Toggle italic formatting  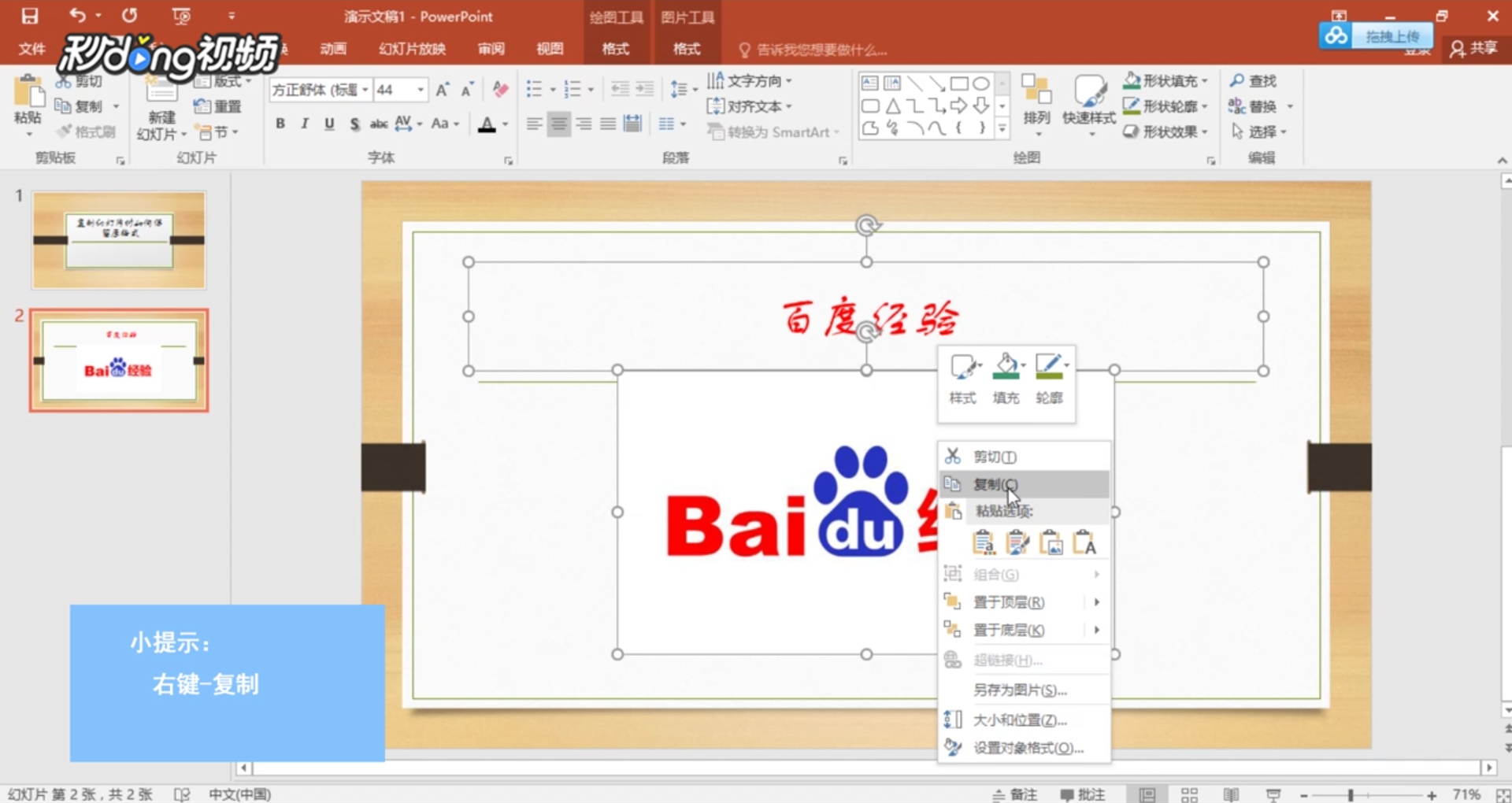click(305, 124)
